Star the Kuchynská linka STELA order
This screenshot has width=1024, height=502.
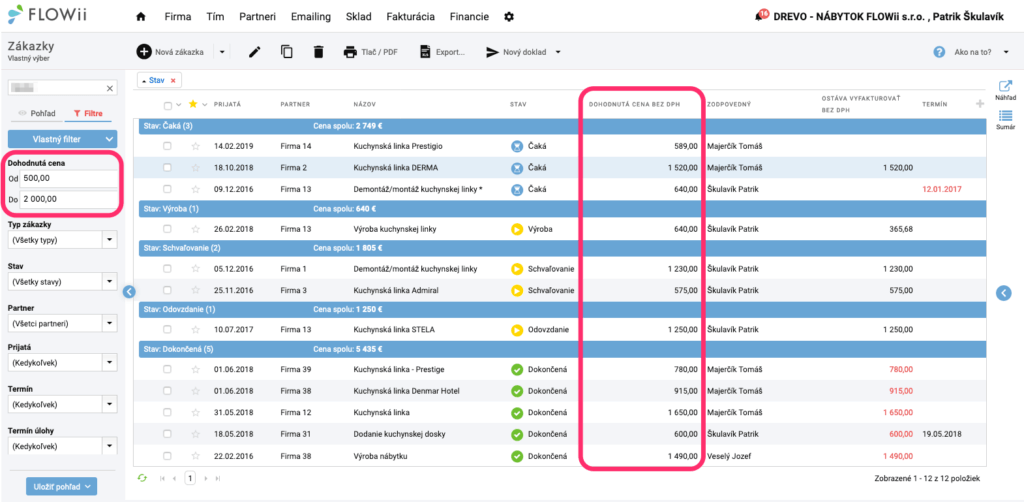[195, 330]
